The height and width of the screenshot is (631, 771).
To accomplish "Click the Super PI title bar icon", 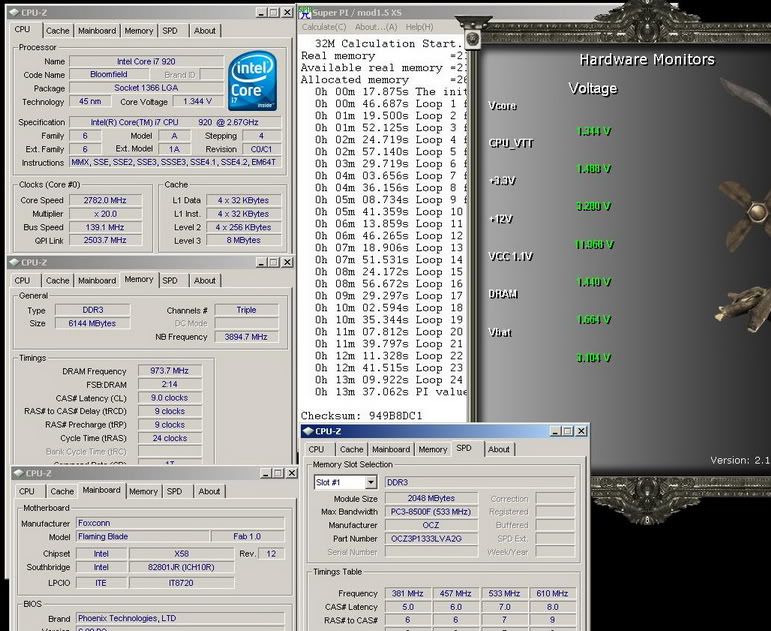I will coord(304,12).
